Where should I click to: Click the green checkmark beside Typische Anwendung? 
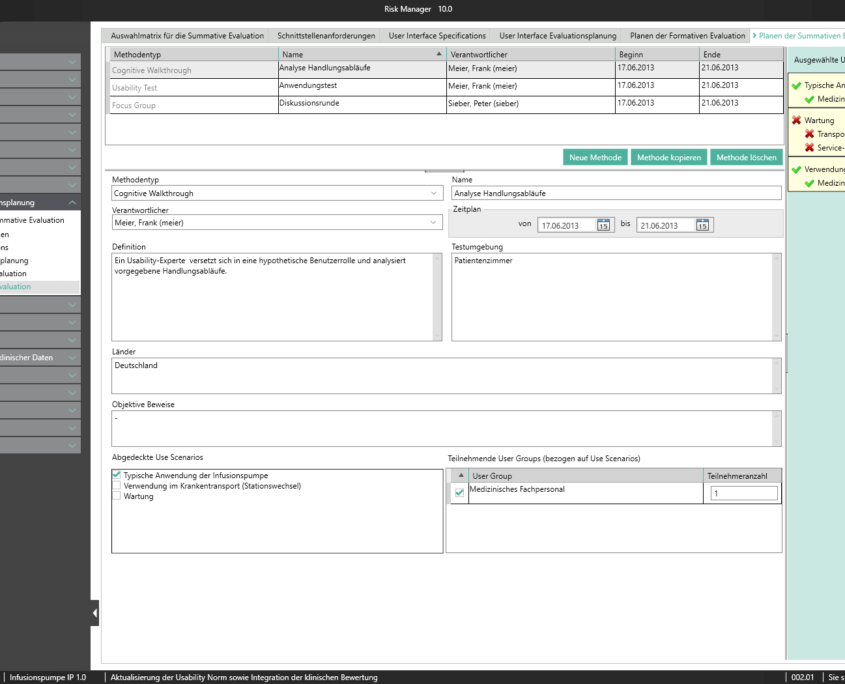tap(796, 86)
